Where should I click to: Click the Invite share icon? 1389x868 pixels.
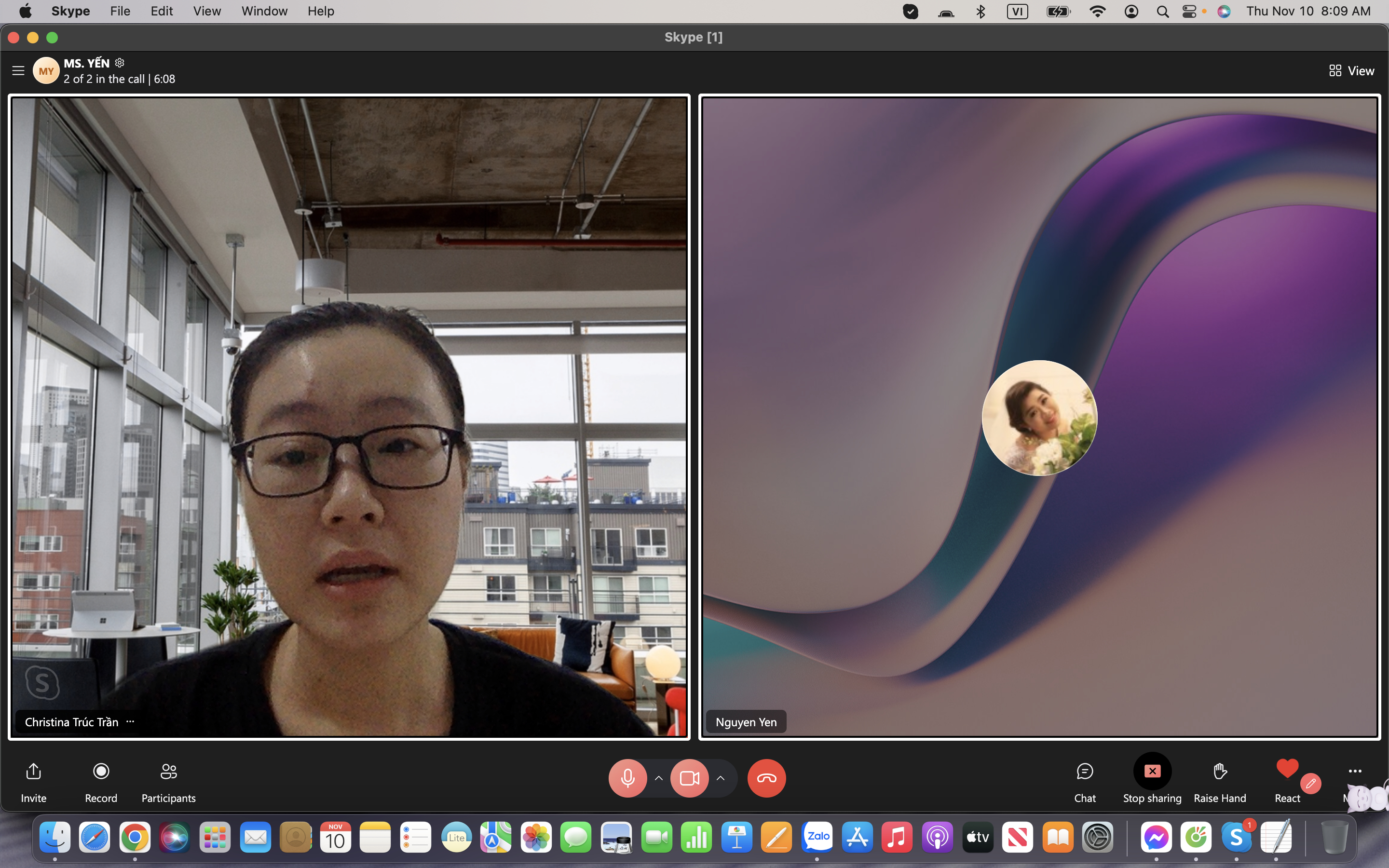pyautogui.click(x=33, y=772)
